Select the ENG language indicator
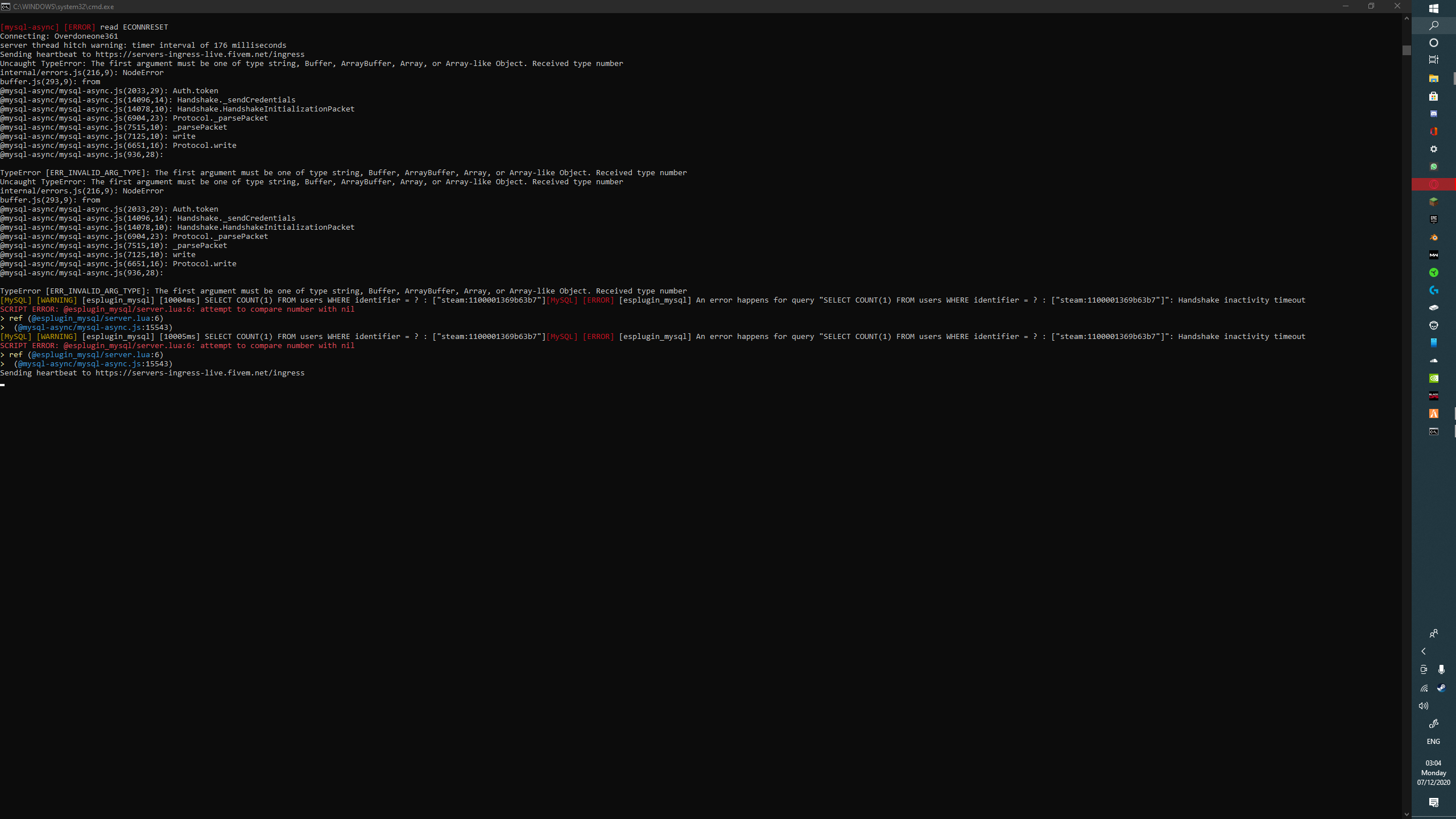Image resolution: width=1456 pixels, height=819 pixels. (1433, 741)
